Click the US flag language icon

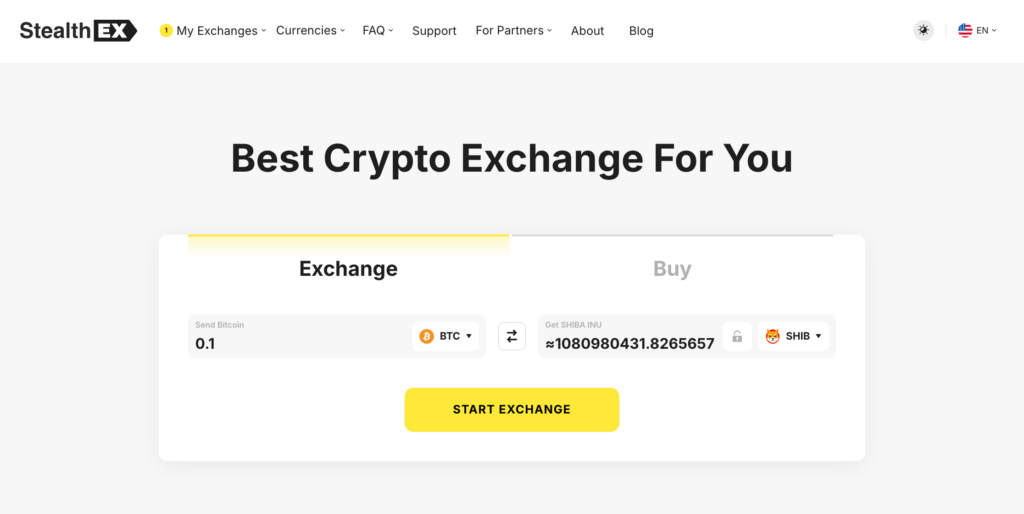point(965,31)
